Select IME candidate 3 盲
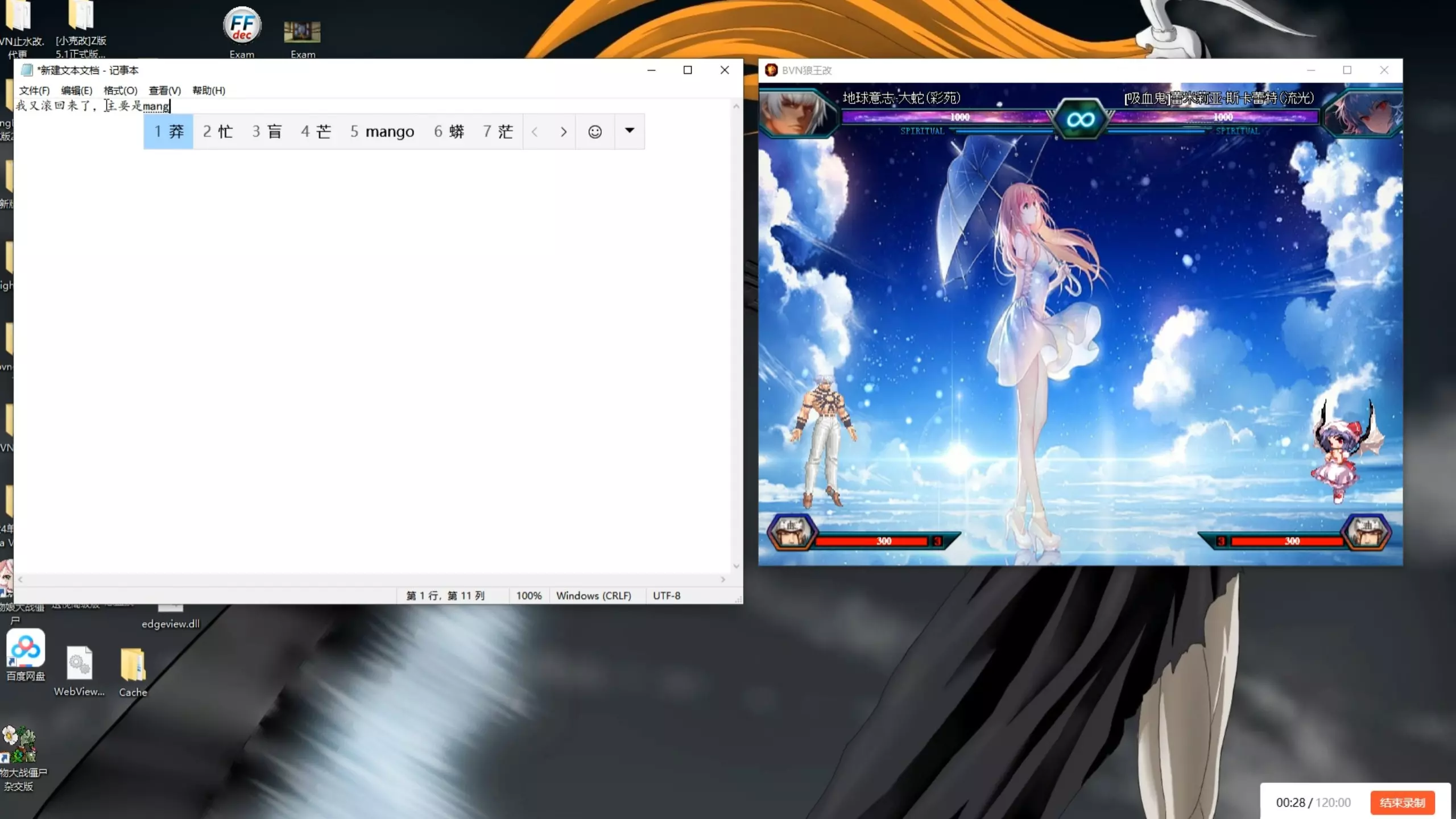This screenshot has height=819, width=1456. coord(267,132)
